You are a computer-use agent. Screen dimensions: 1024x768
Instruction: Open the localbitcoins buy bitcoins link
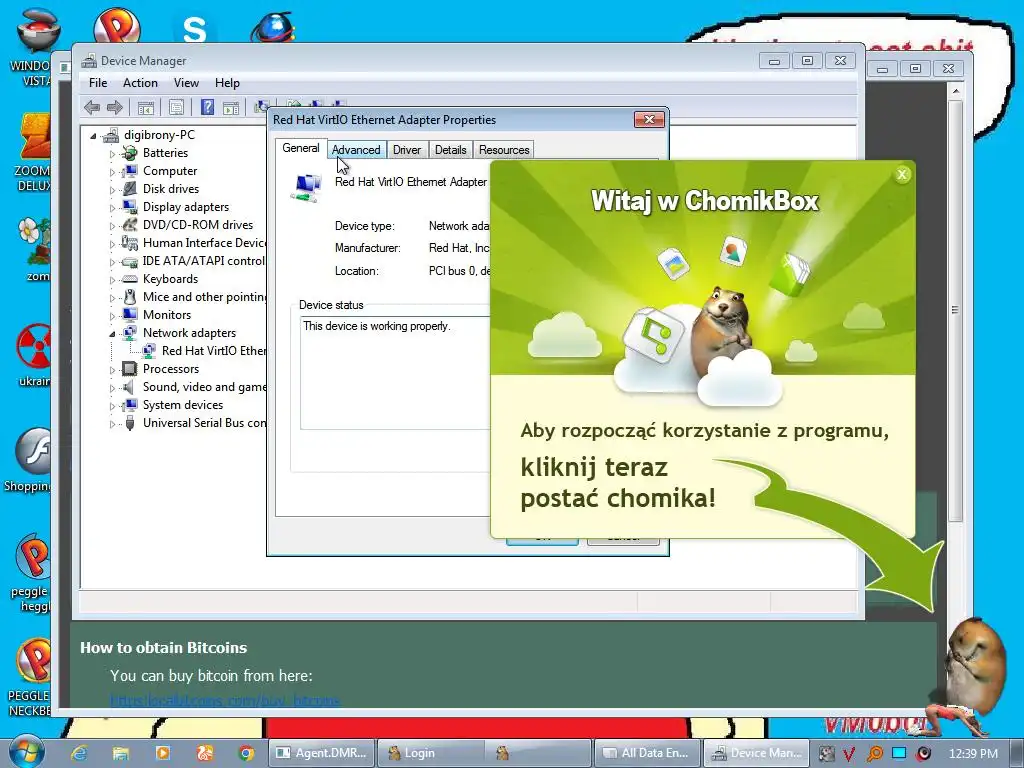click(225, 701)
